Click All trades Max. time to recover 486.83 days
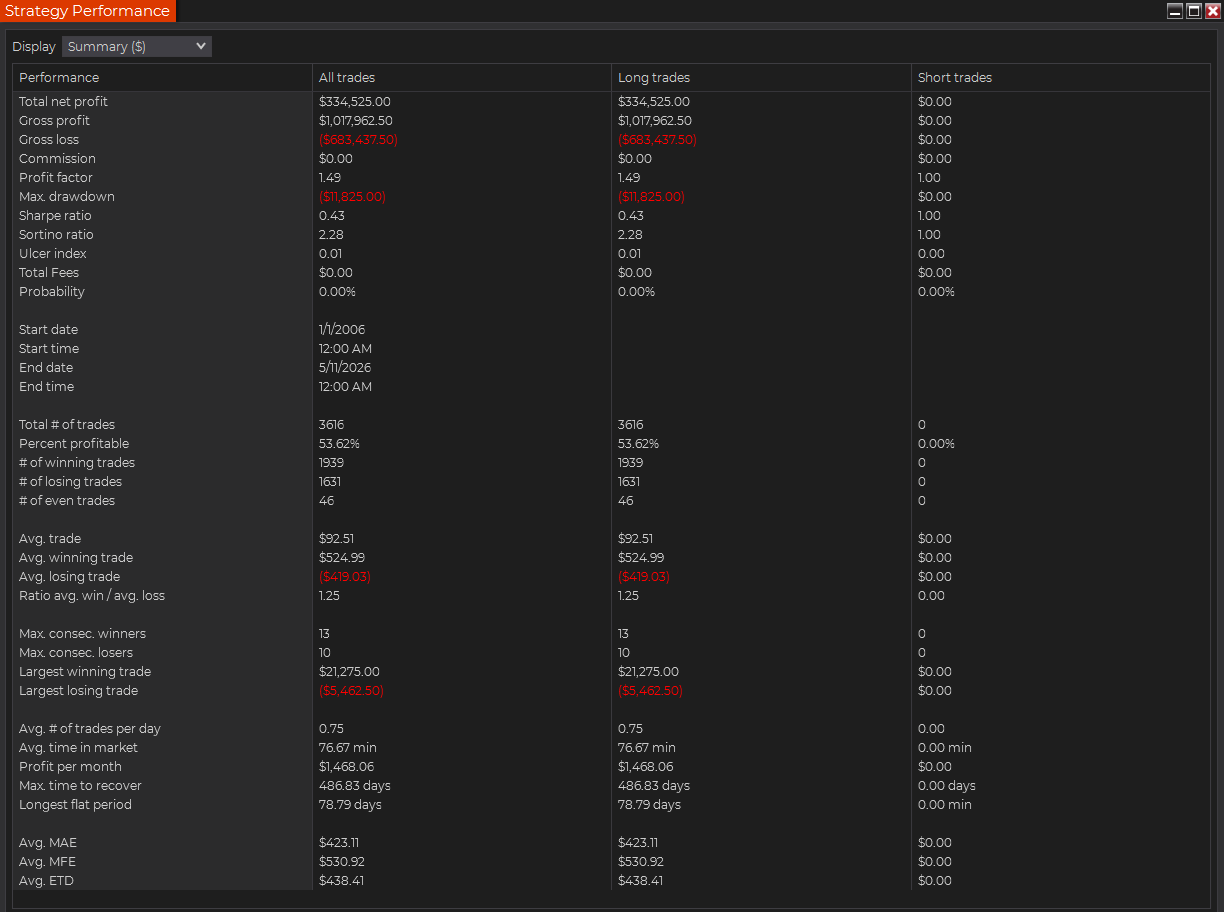1224x912 pixels. tap(355, 786)
